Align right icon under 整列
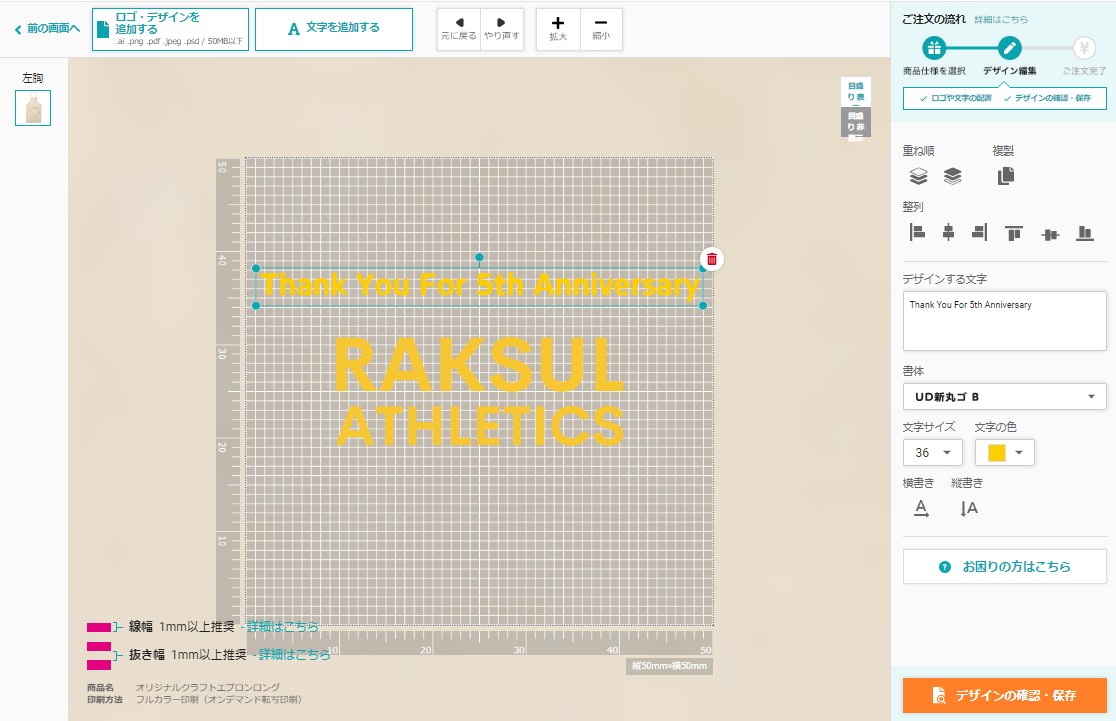 979,232
